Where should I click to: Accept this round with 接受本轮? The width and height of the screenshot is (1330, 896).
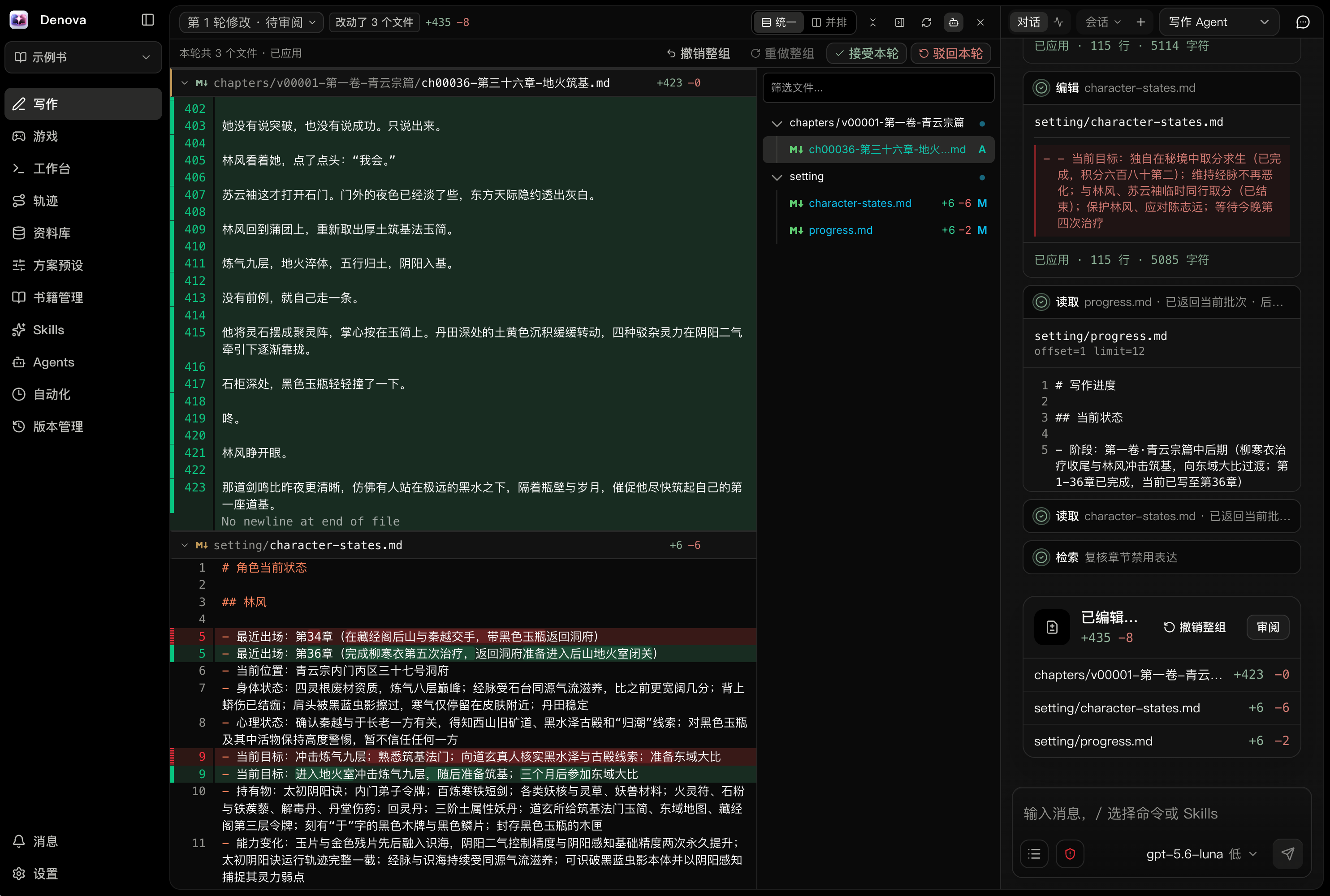867,53
